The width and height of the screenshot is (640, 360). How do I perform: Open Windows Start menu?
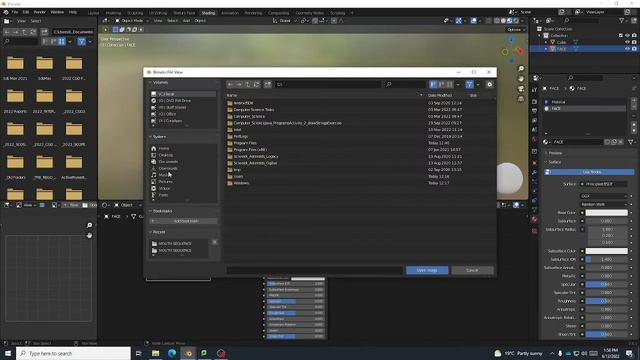[x=8, y=353]
